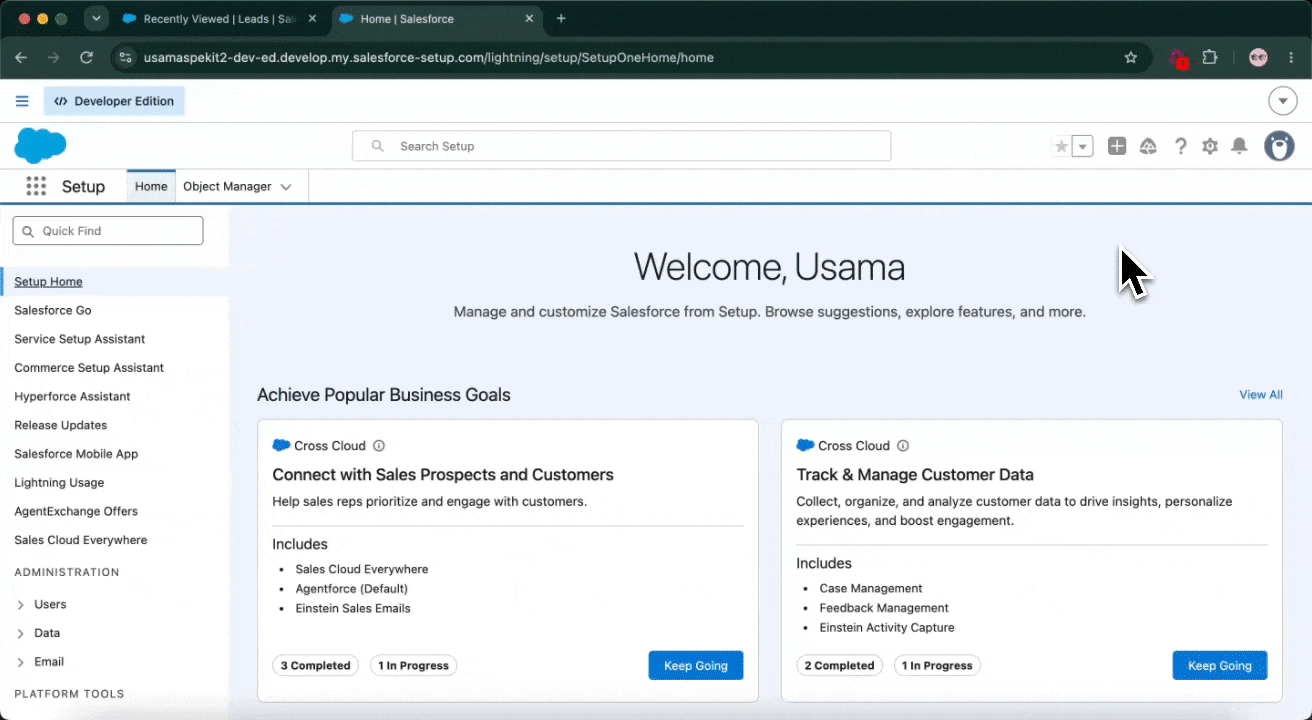1312x720 pixels.
Task: Open Commerce Setup Assistant
Action: click(x=89, y=368)
